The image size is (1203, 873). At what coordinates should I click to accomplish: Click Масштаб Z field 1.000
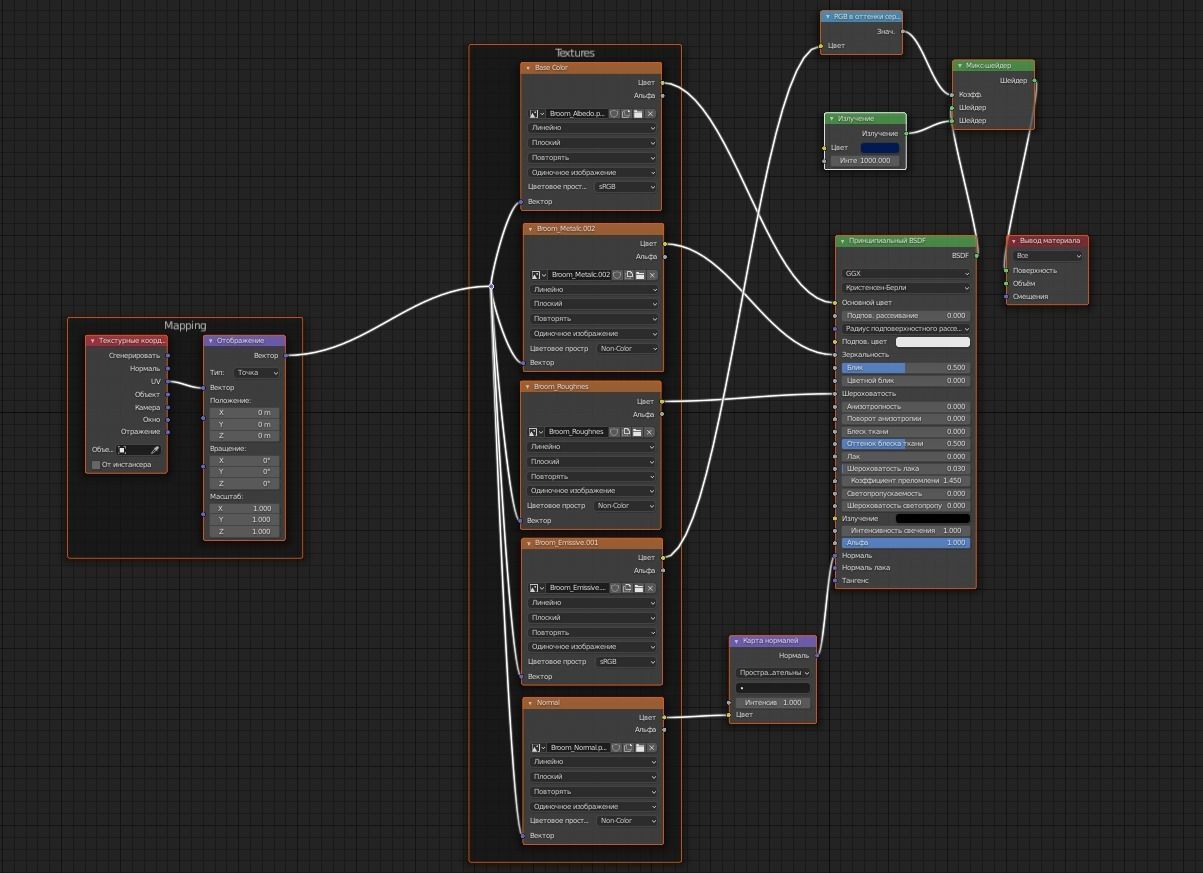245,532
